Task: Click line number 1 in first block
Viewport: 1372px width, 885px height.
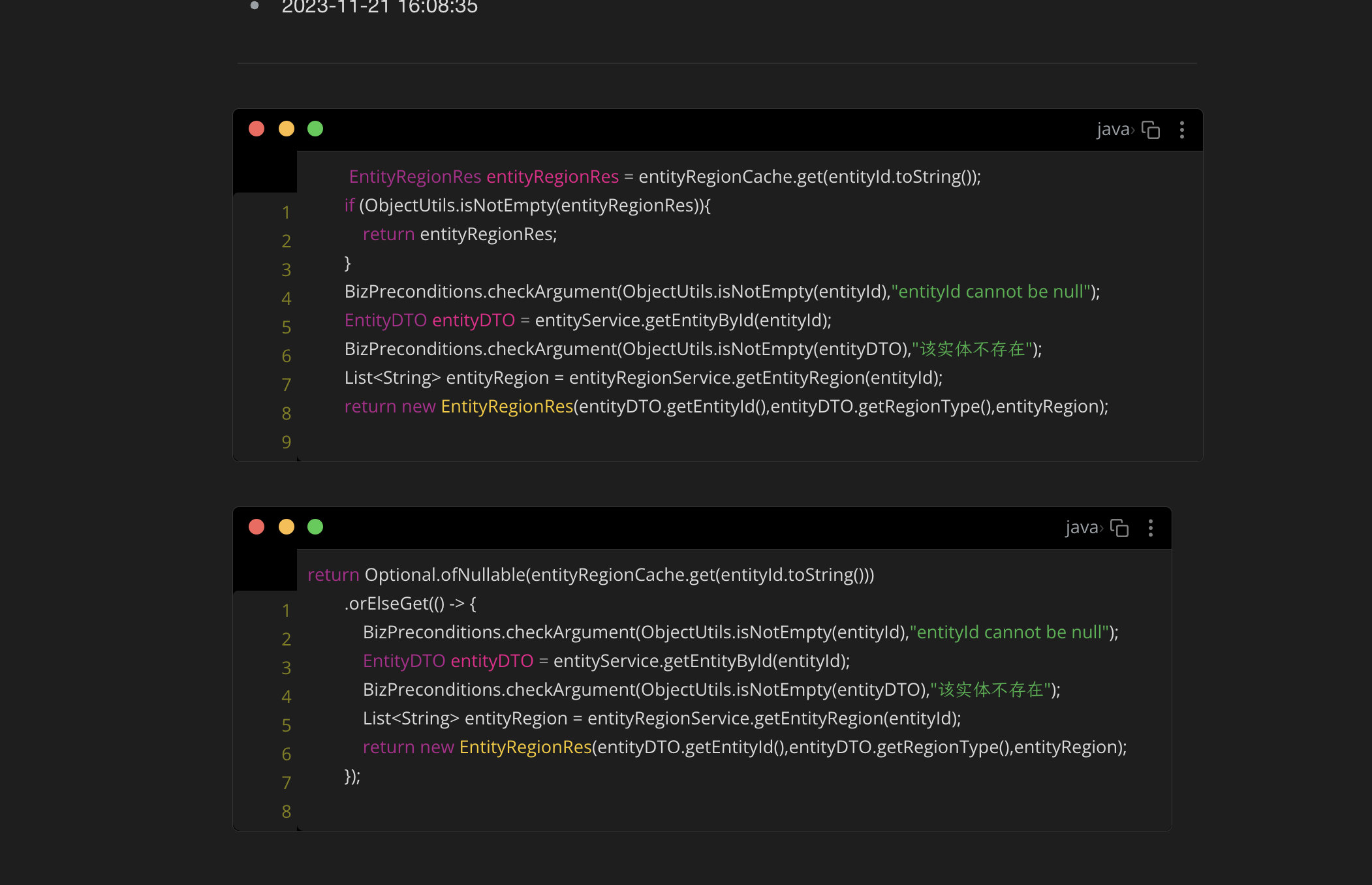Action: click(x=286, y=213)
